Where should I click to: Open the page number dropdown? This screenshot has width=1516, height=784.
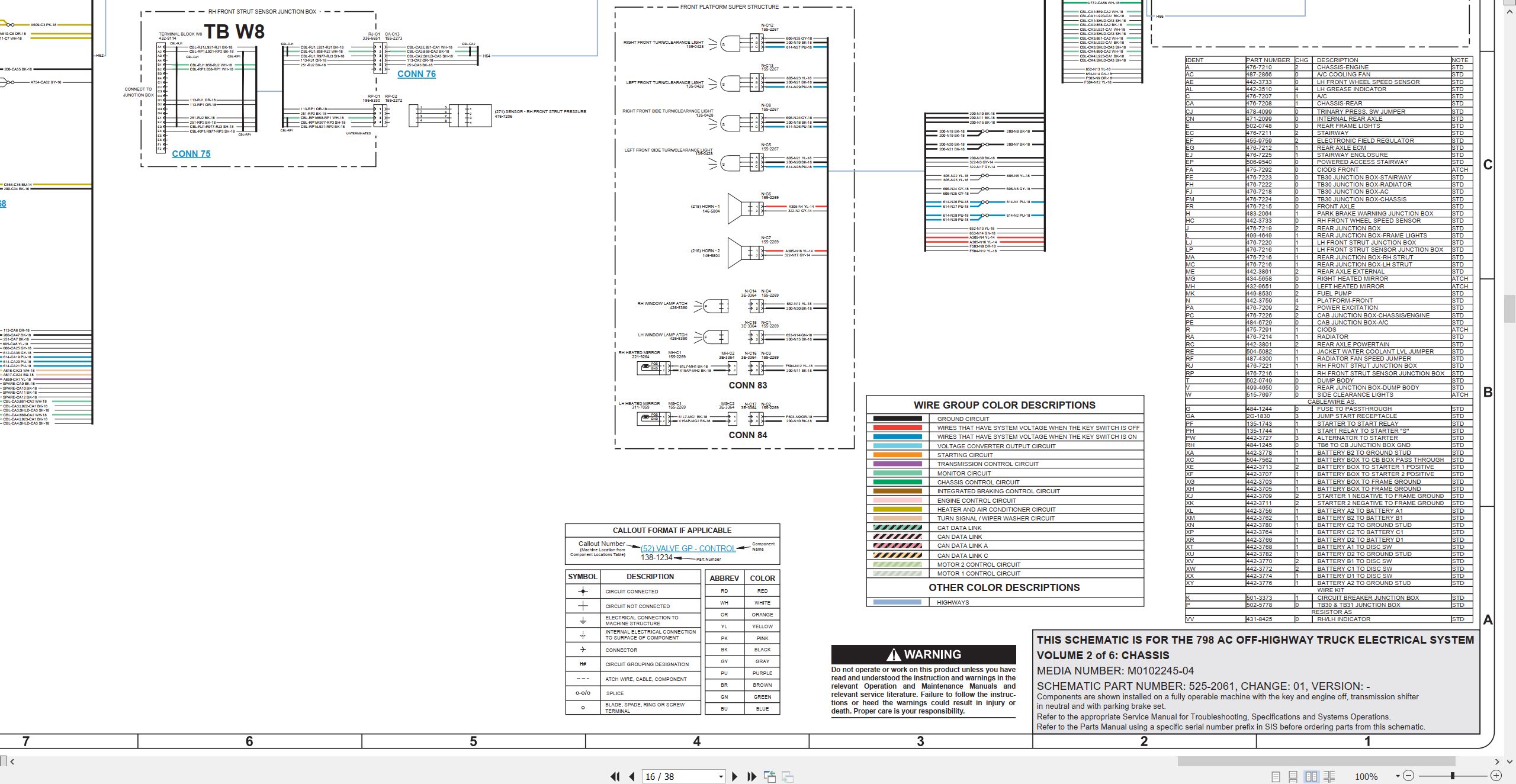(721, 777)
